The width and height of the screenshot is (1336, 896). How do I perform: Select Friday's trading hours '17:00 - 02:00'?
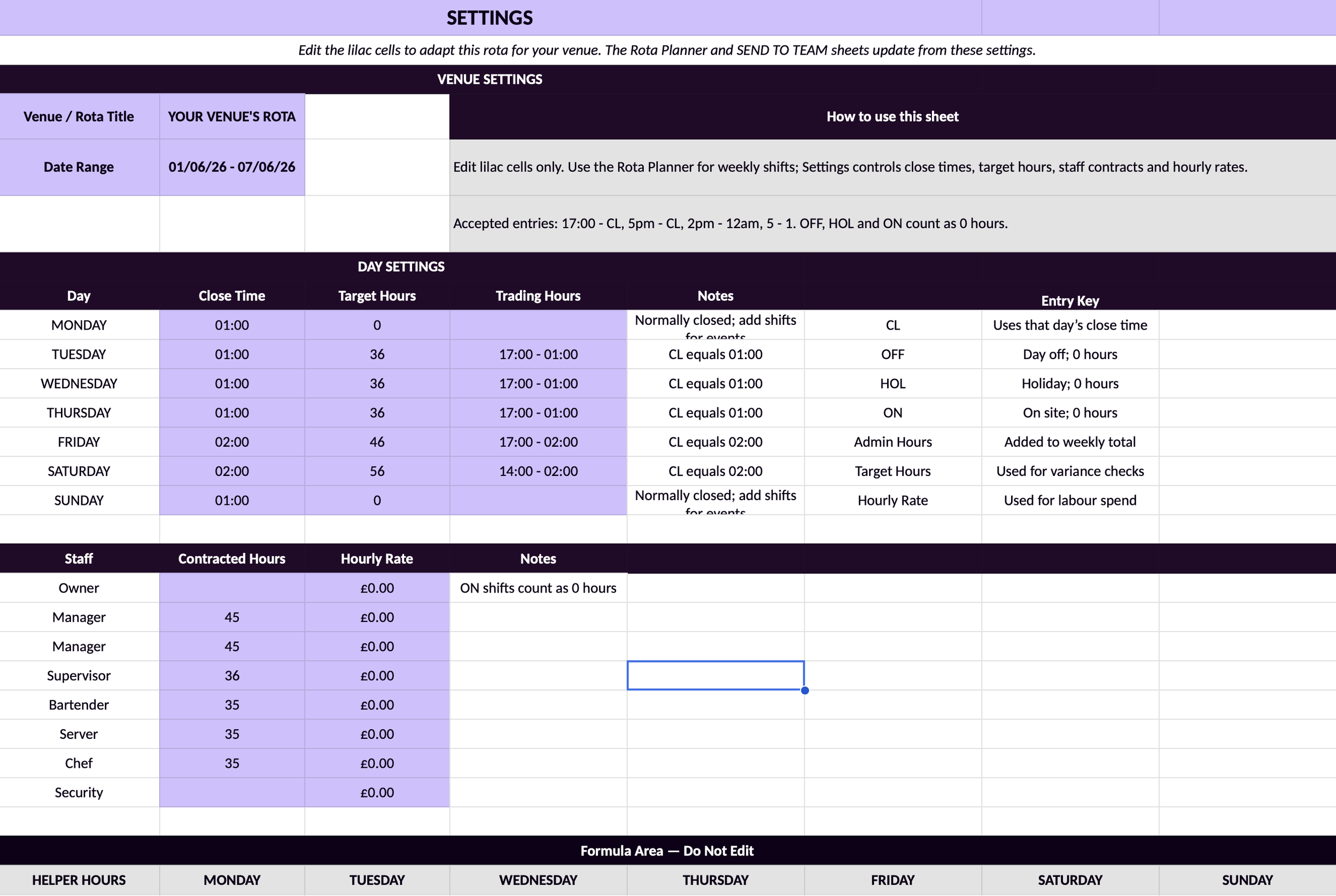coord(538,442)
